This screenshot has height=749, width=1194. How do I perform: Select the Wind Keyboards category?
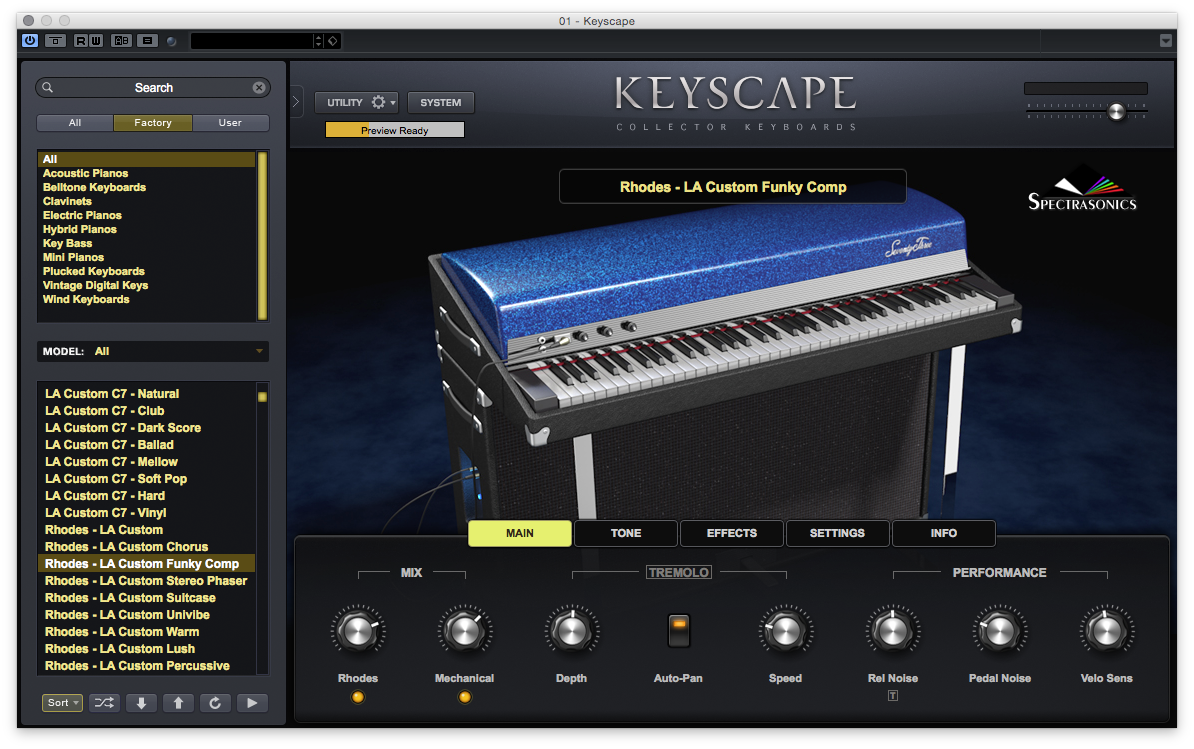tap(86, 299)
